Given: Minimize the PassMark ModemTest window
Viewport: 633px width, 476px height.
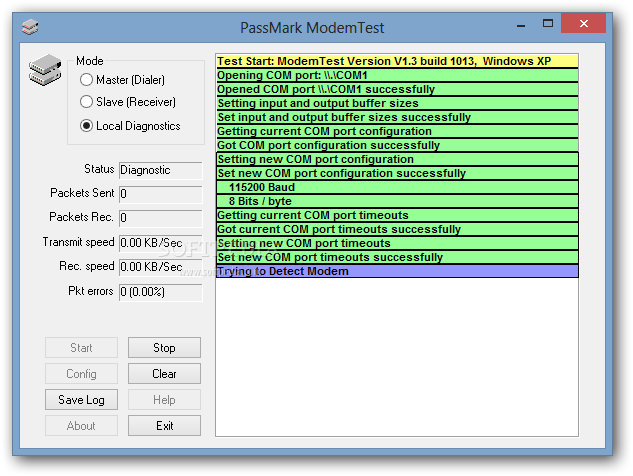Looking at the screenshot, I should click(521, 24).
